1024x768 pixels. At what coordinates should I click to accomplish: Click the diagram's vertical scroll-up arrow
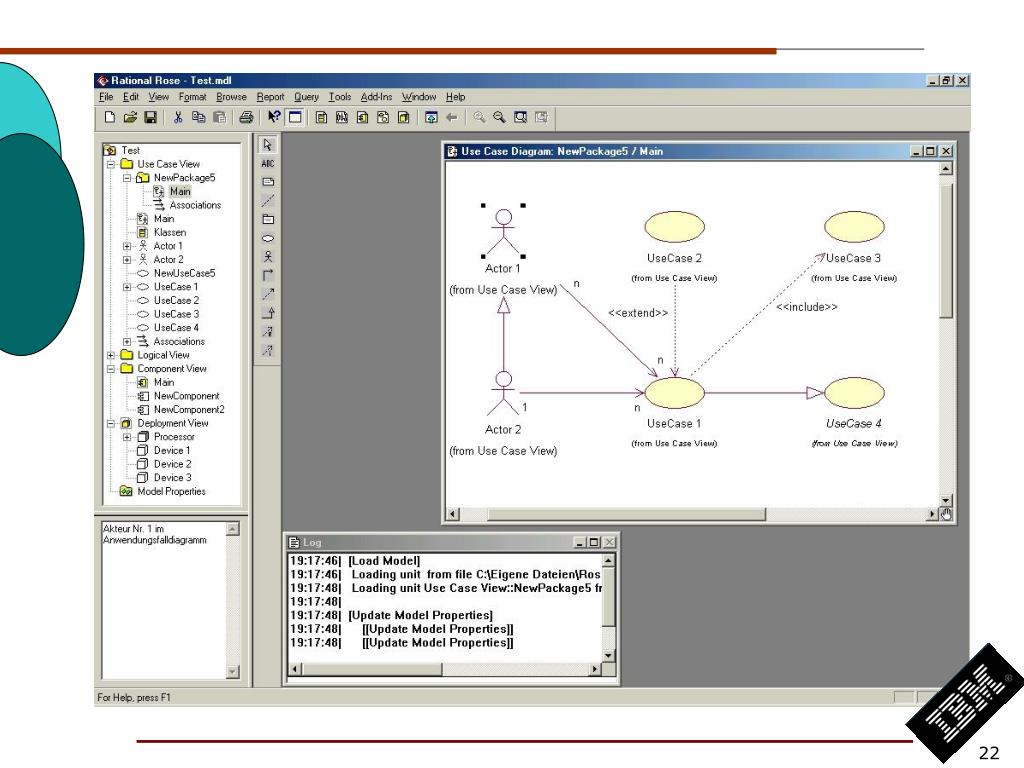946,168
